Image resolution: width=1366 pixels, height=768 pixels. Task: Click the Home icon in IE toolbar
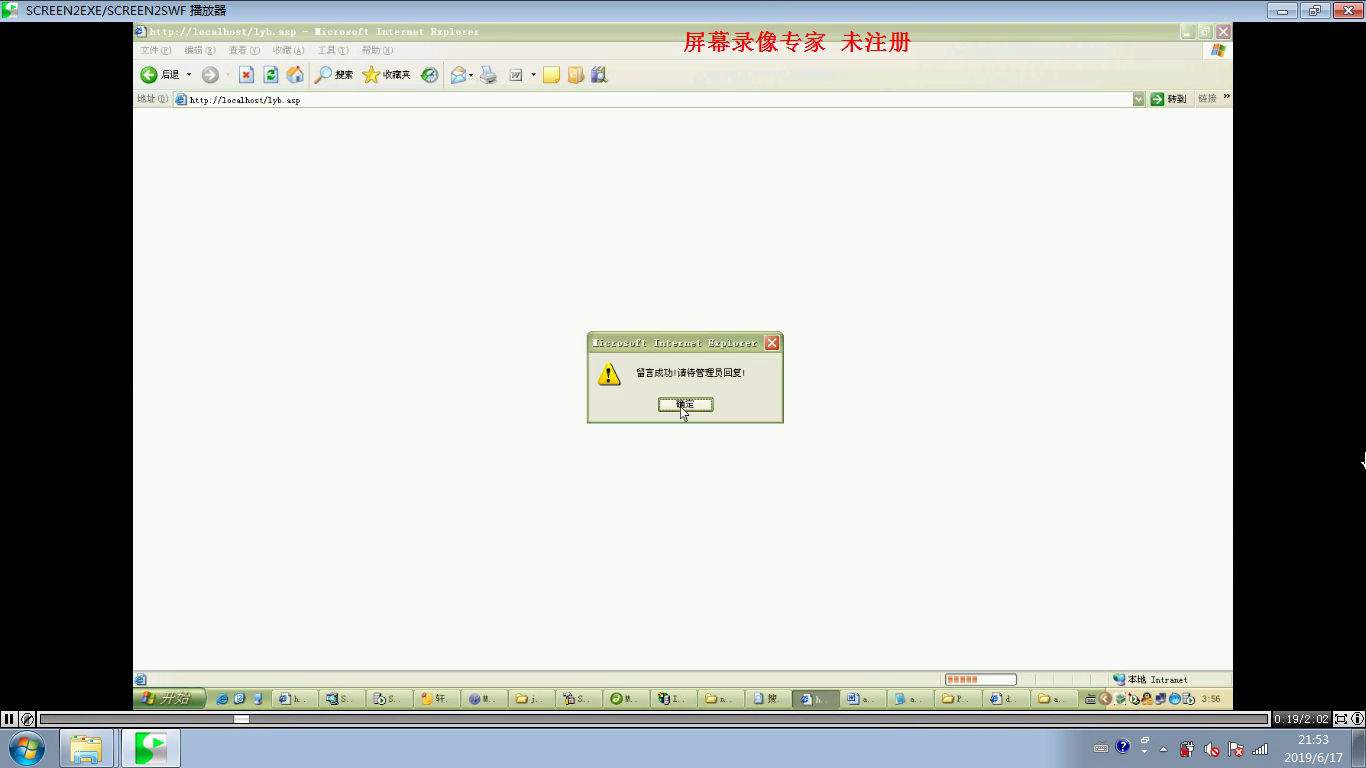coord(295,75)
